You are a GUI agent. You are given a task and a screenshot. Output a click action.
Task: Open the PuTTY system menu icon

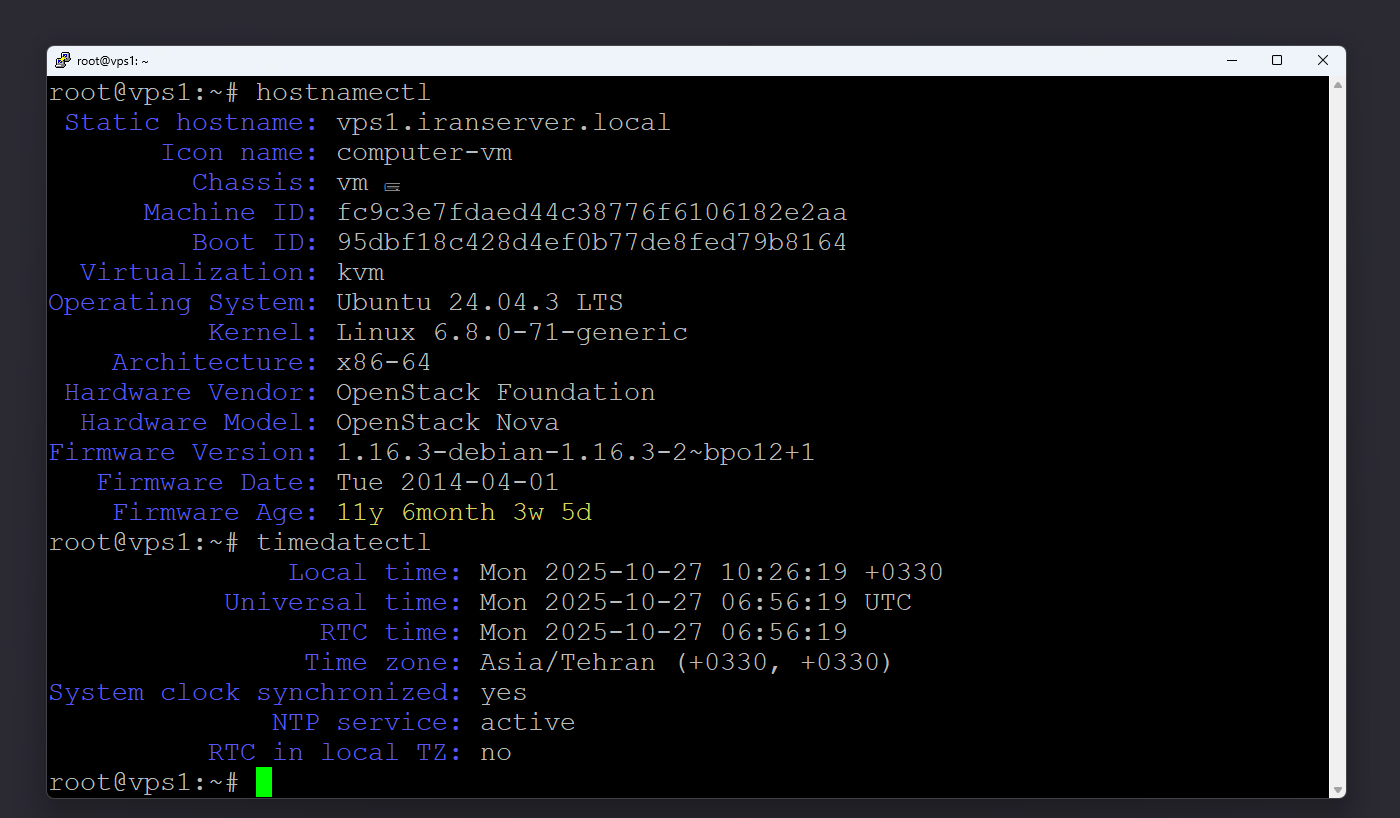(63, 61)
